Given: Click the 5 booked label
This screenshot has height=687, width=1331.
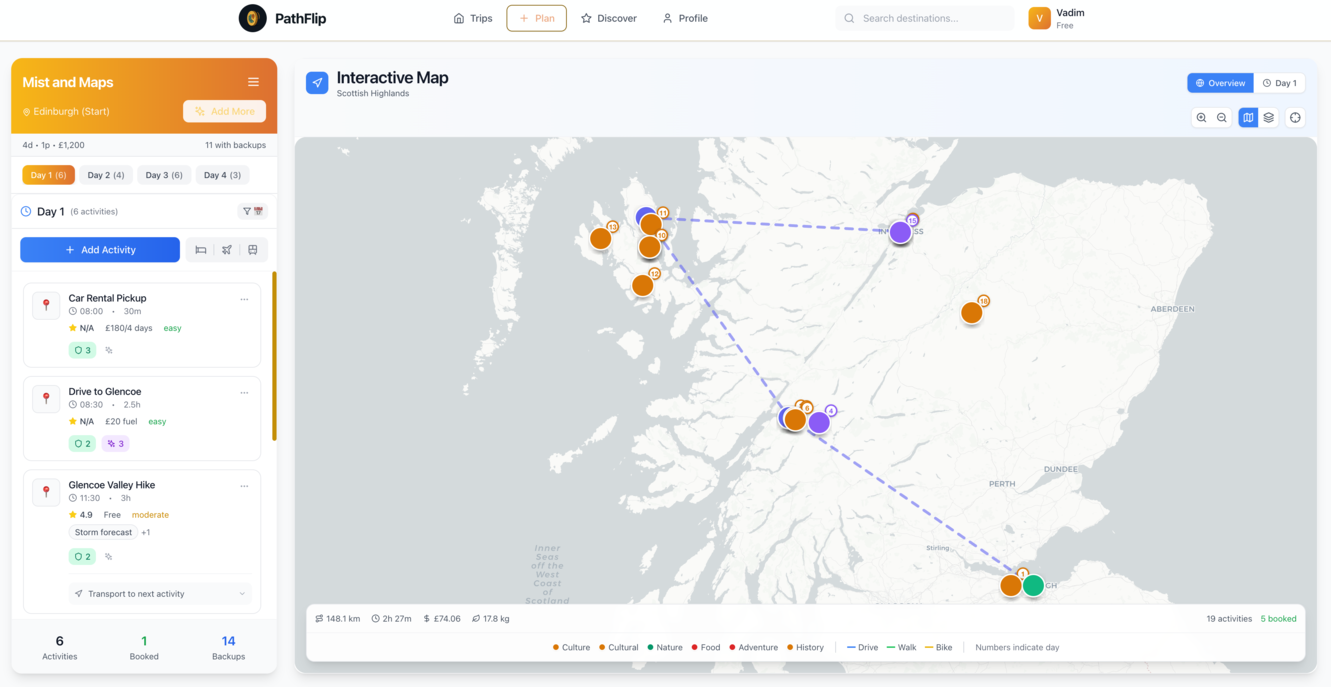Looking at the screenshot, I should (x=1278, y=619).
